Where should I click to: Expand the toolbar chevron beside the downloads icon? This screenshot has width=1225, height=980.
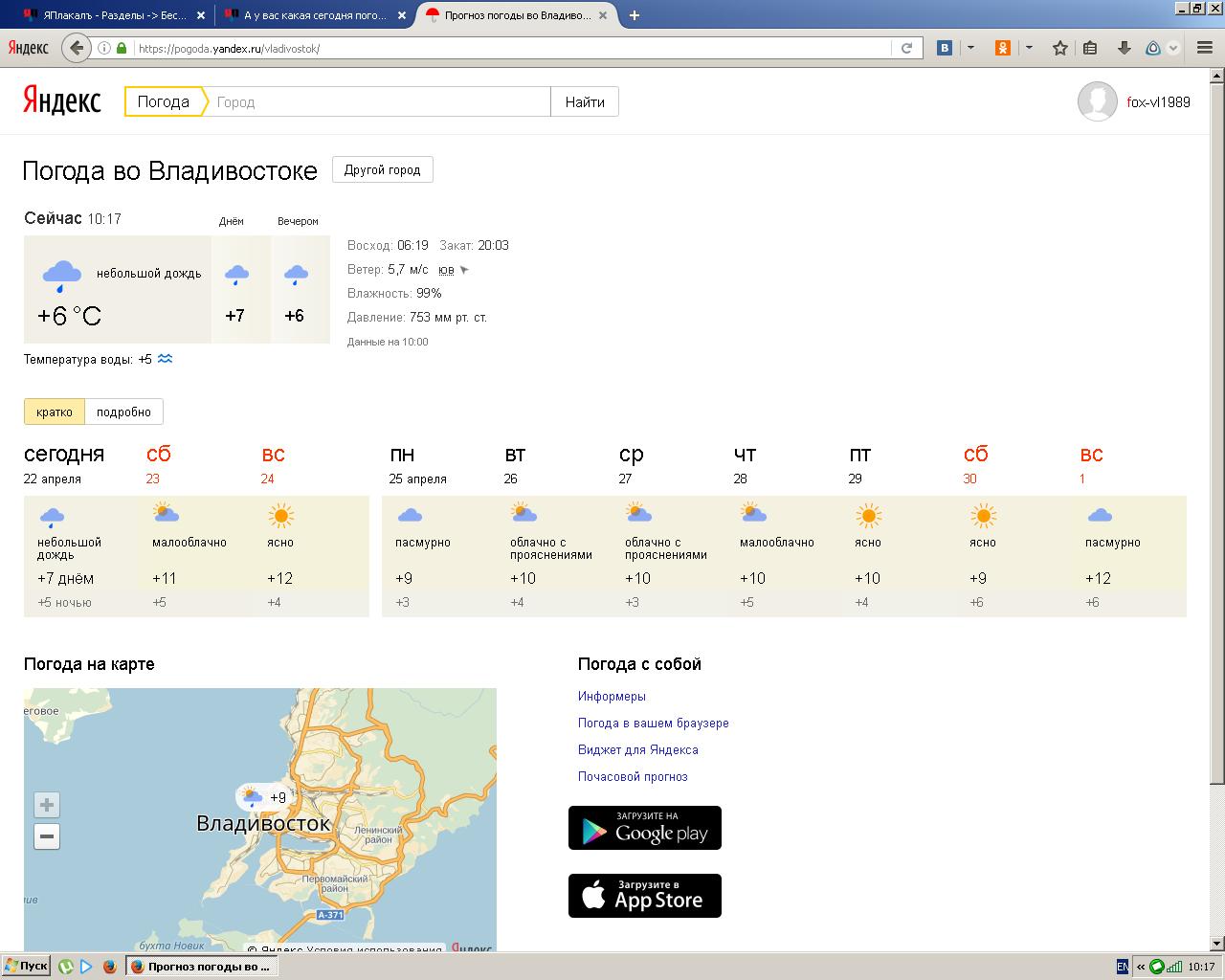pyautogui.click(x=1173, y=48)
